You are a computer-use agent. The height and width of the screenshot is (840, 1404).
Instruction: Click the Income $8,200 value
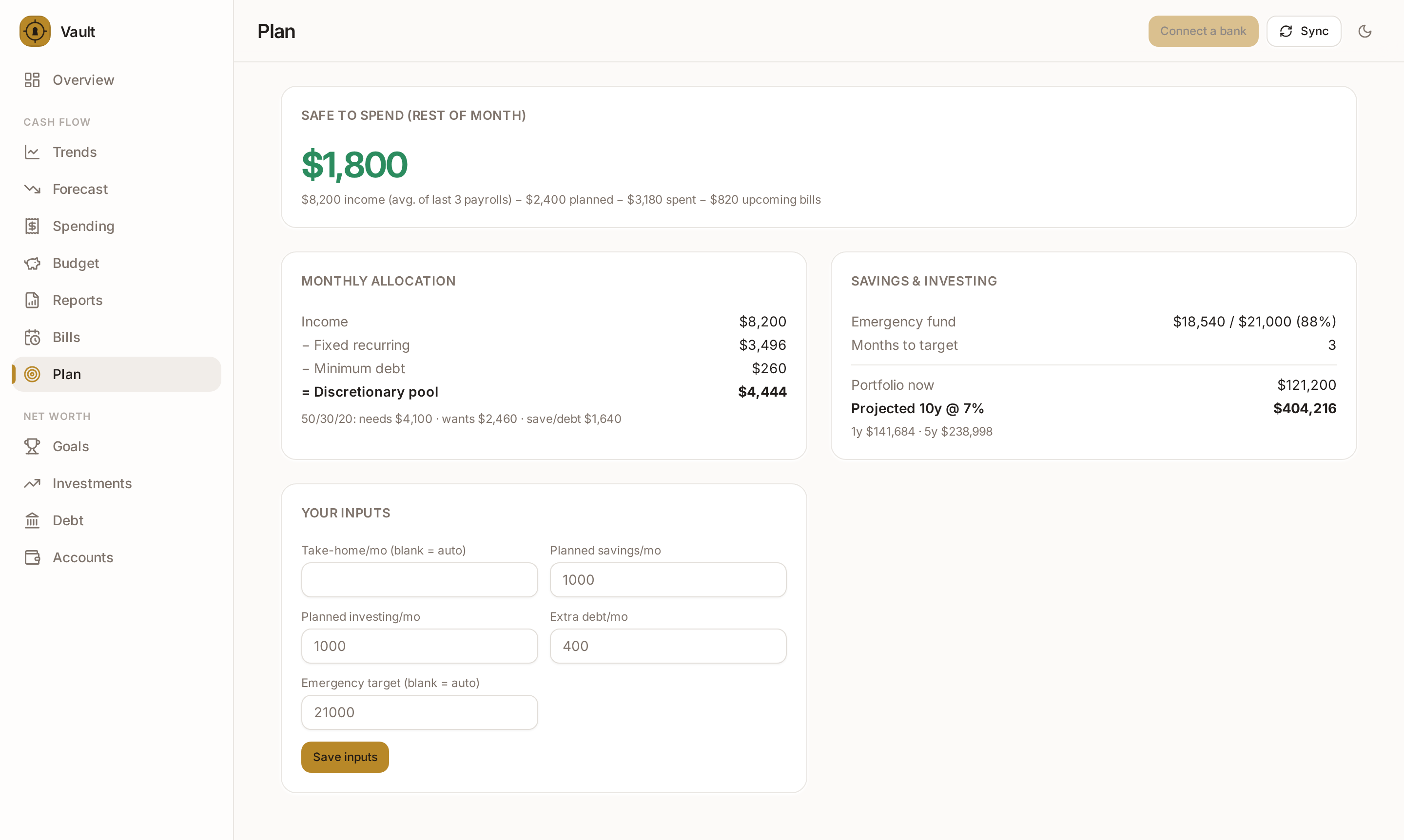762,322
